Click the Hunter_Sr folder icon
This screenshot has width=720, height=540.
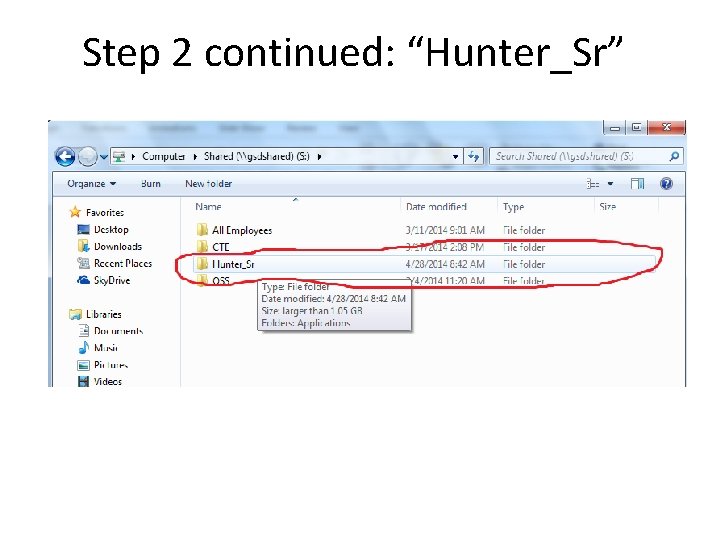pyautogui.click(x=202, y=264)
